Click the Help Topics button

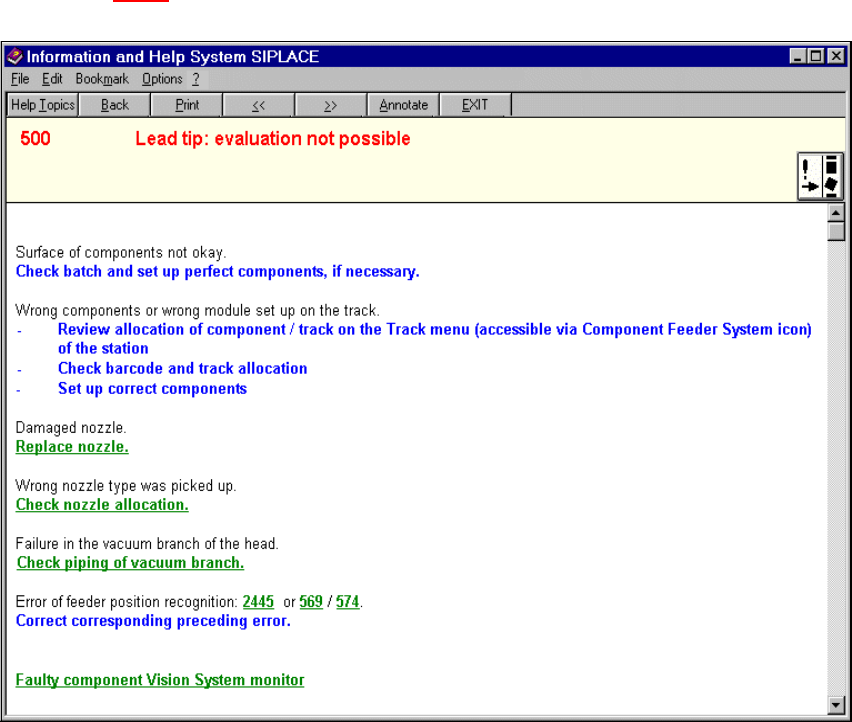(43, 105)
